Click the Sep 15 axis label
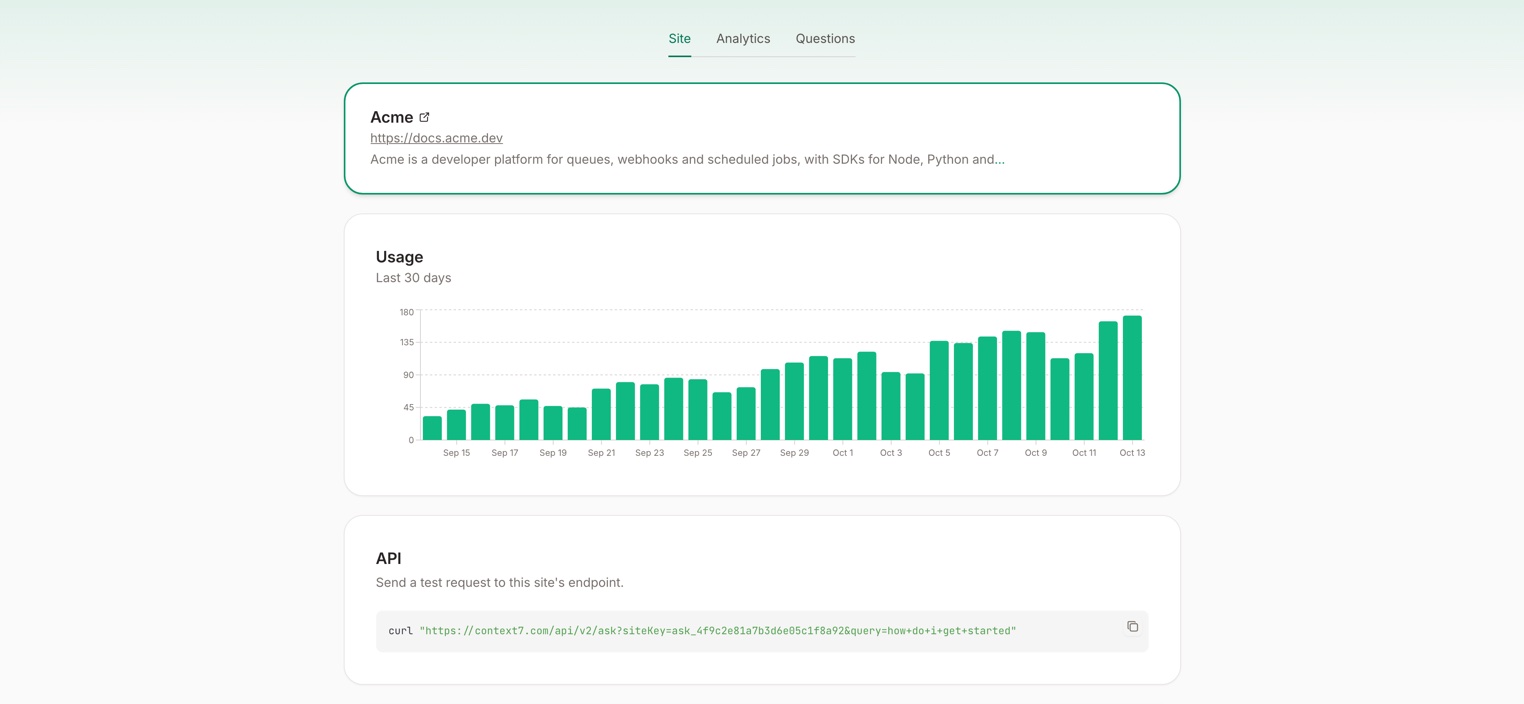 457,453
